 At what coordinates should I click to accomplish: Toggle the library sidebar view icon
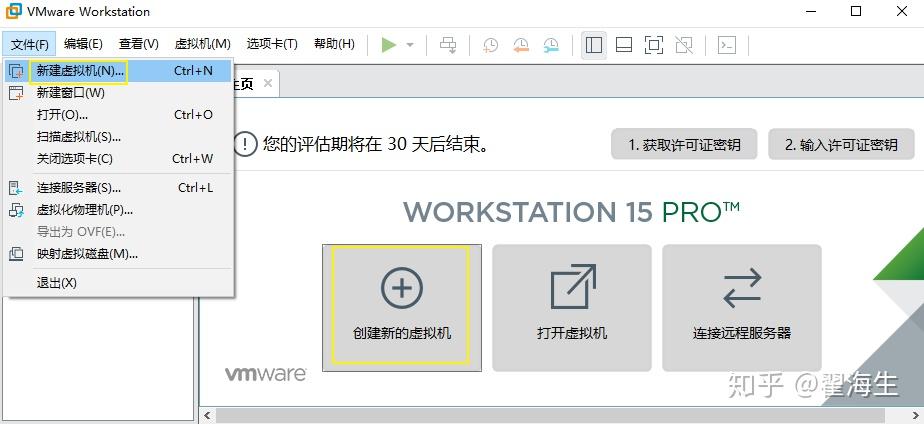click(594, 45)
